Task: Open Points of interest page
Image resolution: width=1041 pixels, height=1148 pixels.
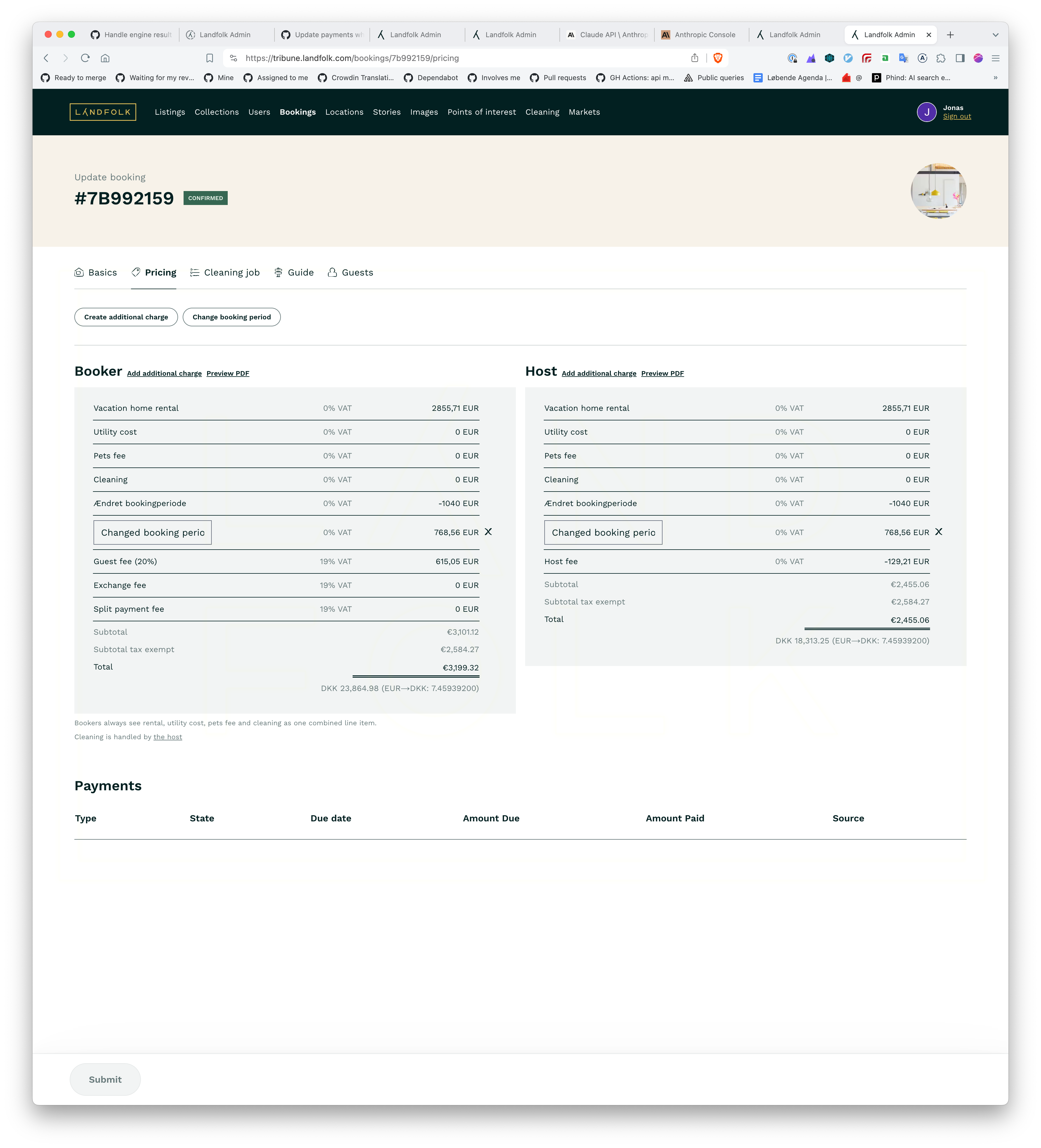Action: pos(482,112)
